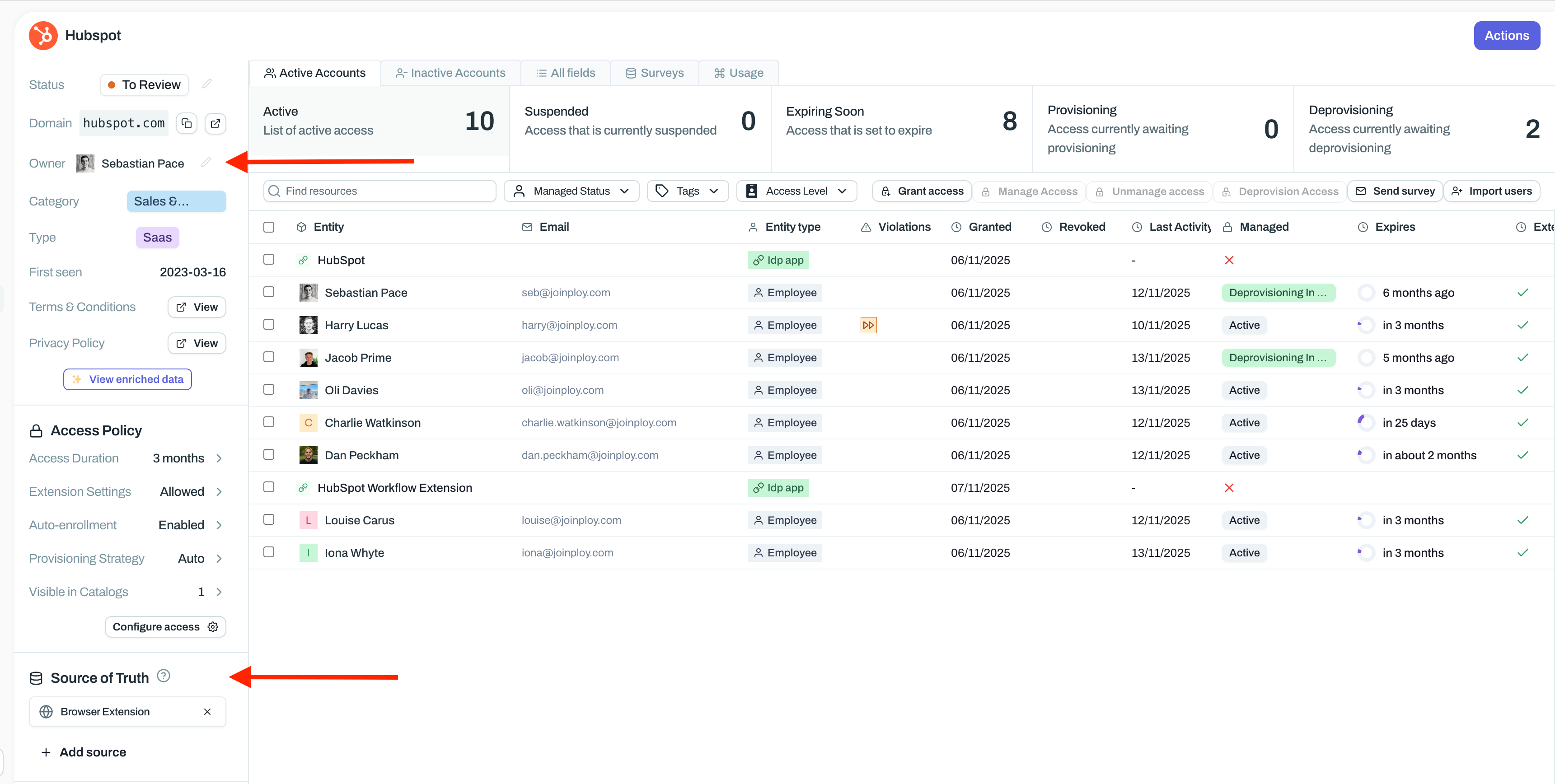Click the Hubspot logo icon
The image size is (1555, 784).
(43, 36)
